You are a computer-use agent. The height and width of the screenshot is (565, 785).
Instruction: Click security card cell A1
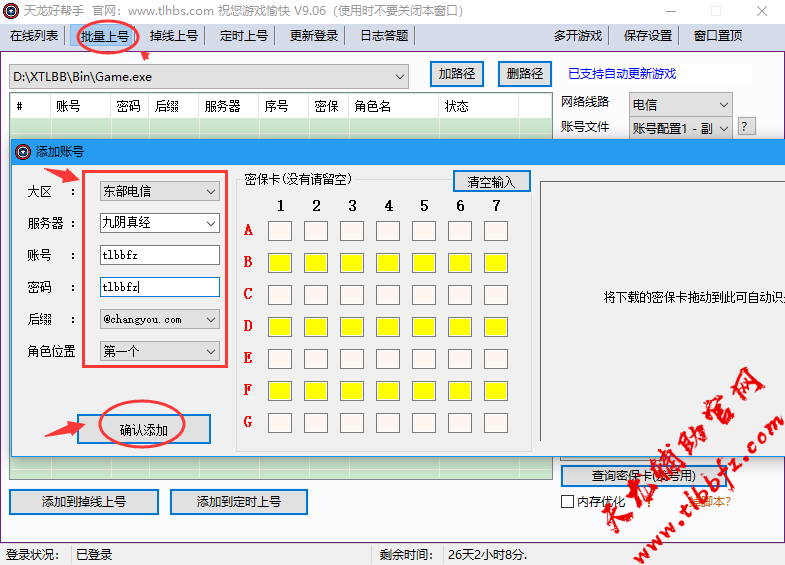click(x=280, y=231)
